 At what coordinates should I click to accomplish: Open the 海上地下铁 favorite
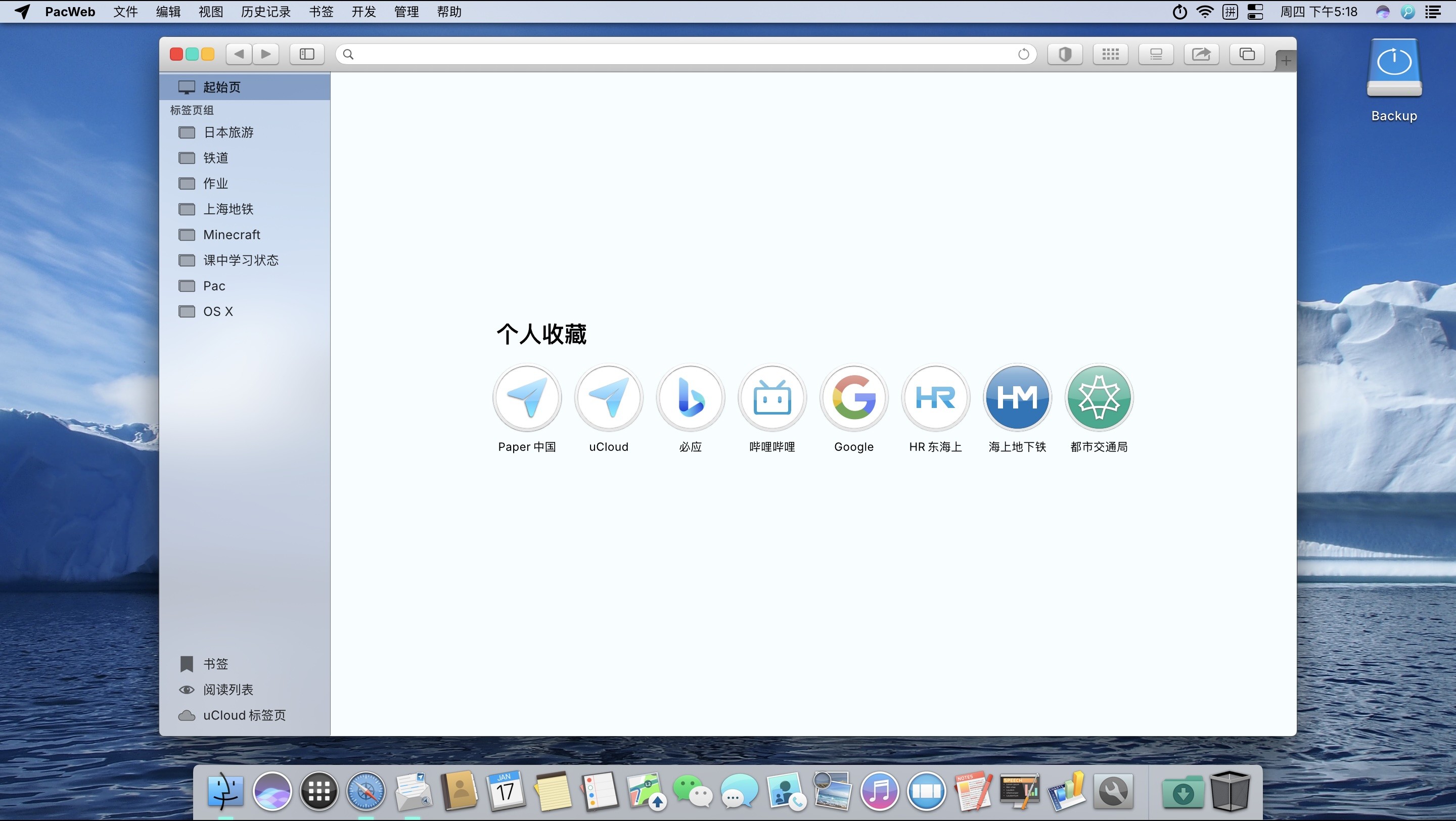tap(1017, 398)
